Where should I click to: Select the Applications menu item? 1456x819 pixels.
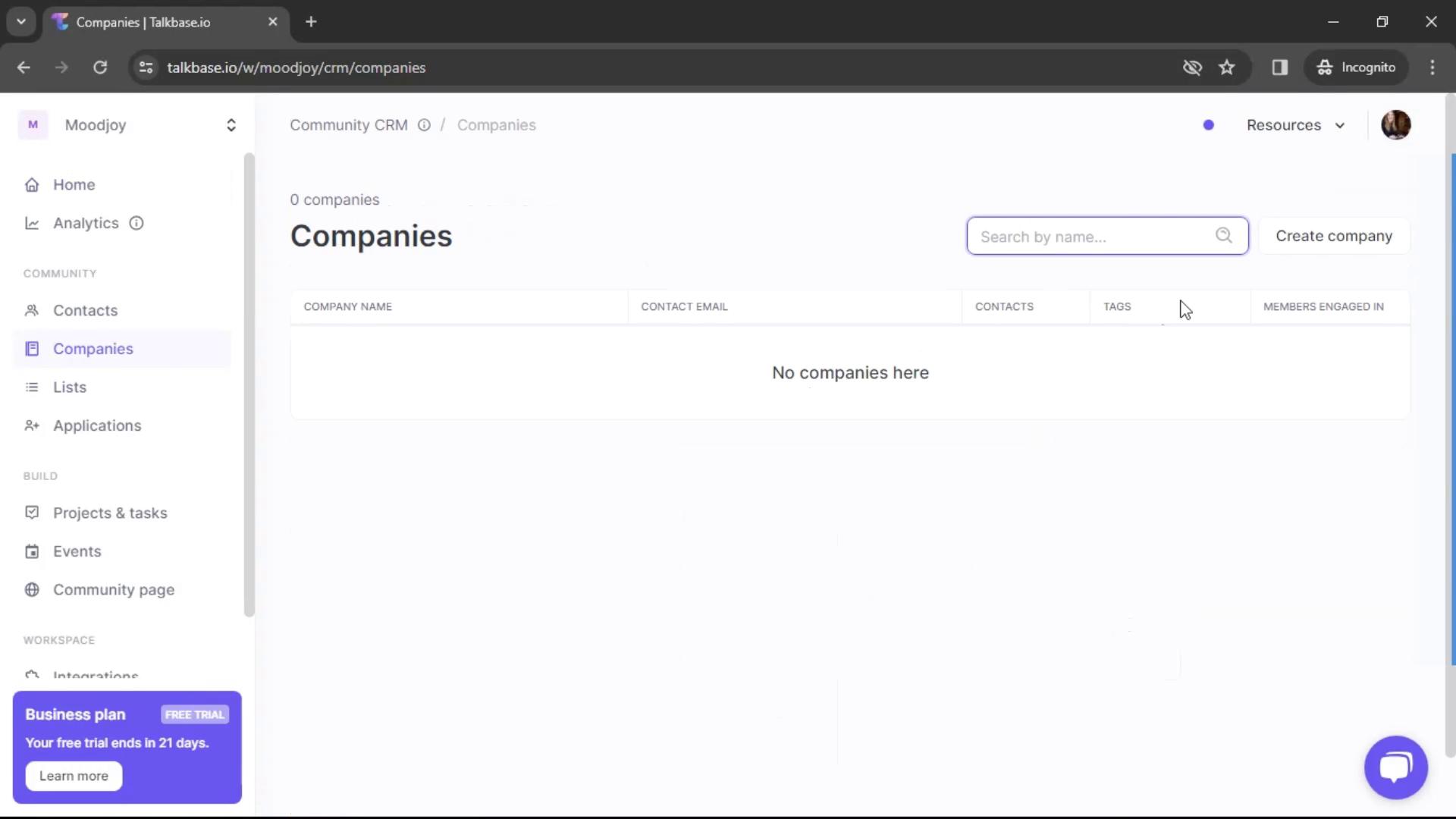pyautogui.click(x=97, y=424)
